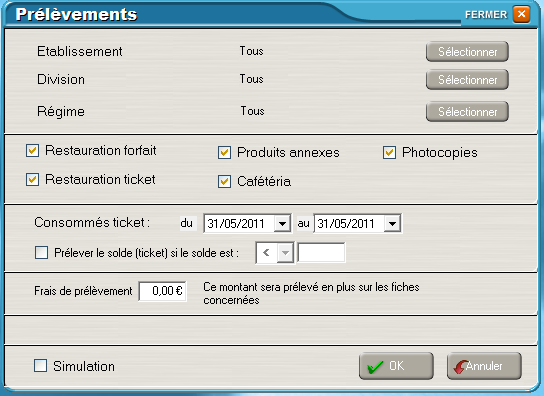
Task: Click Sélectionner for Etablissement
Action: 467,52
